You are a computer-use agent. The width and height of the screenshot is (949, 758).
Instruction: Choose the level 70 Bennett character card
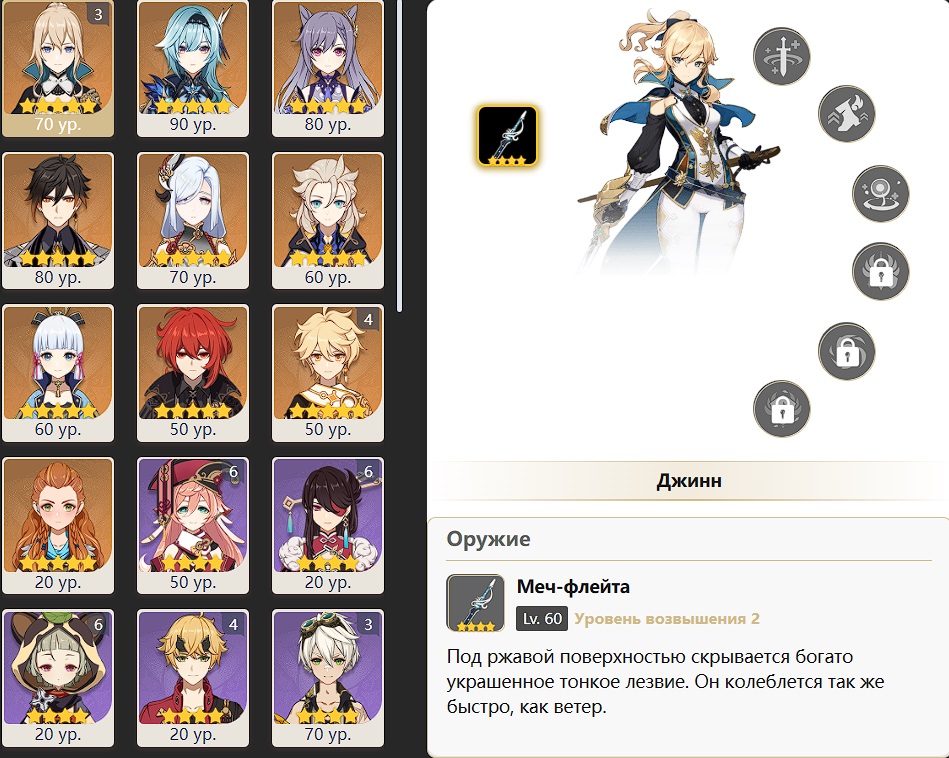328,678
